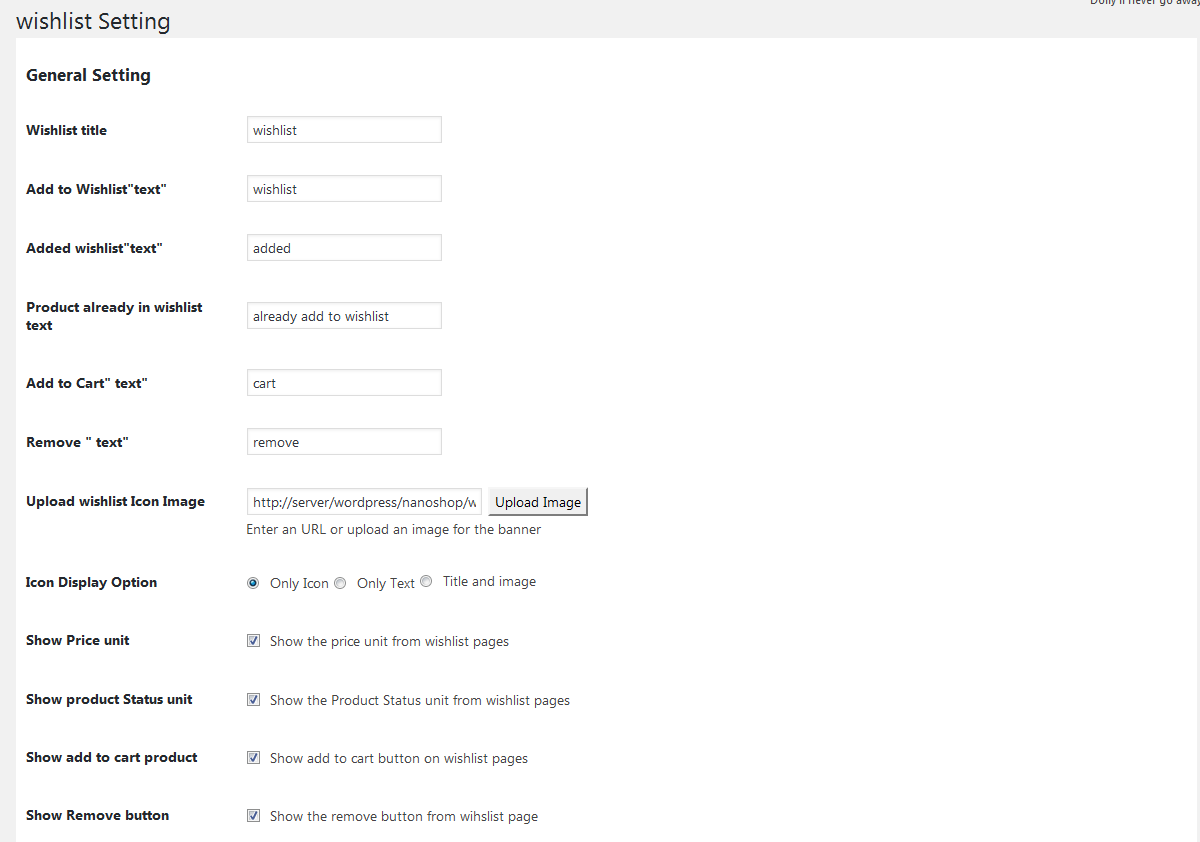Click the Added wishlist text input
The height and width of the screenshot is (842, 1200).
coord(344,248)
